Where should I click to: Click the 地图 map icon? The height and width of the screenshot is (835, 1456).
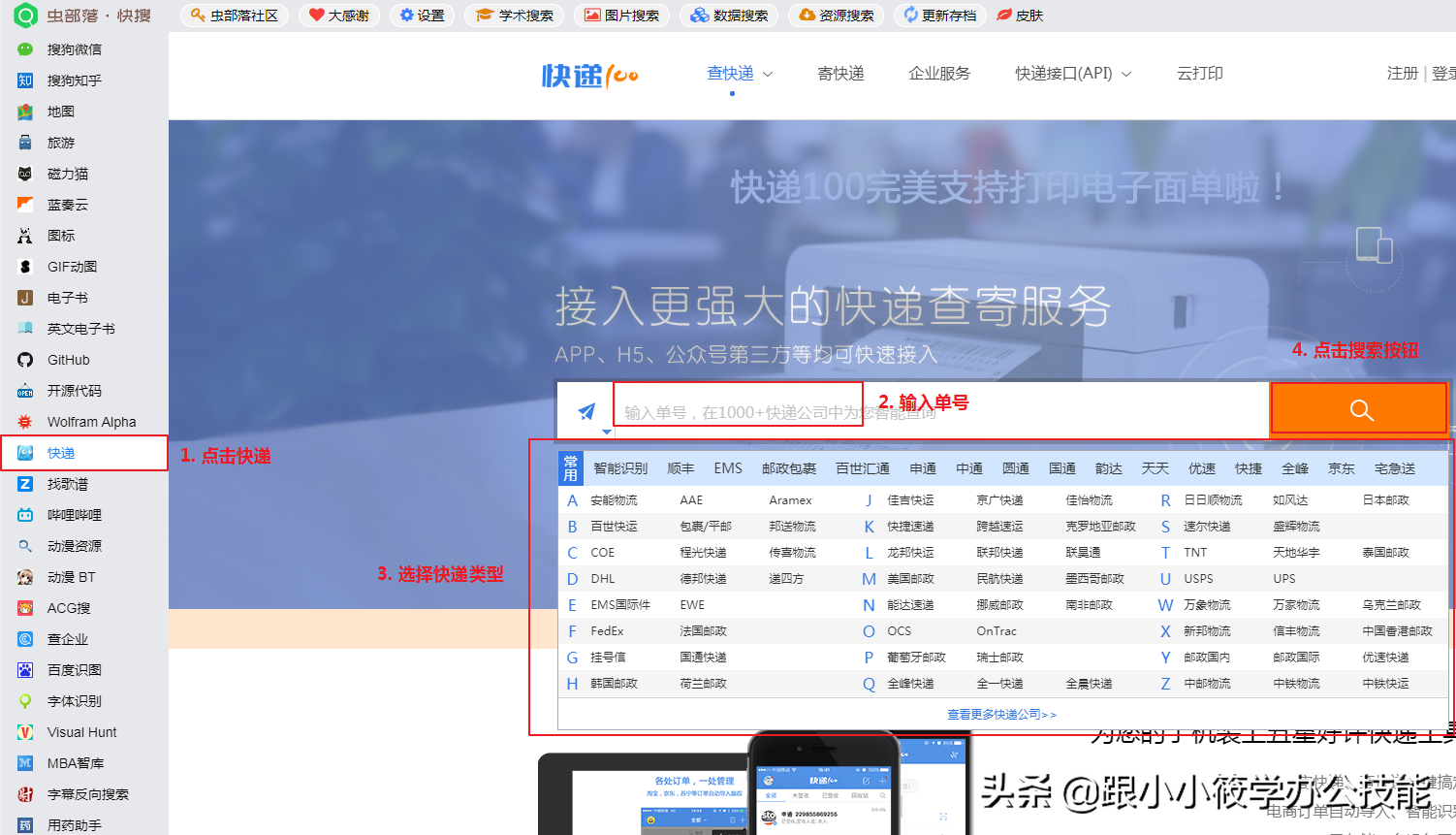25,112
